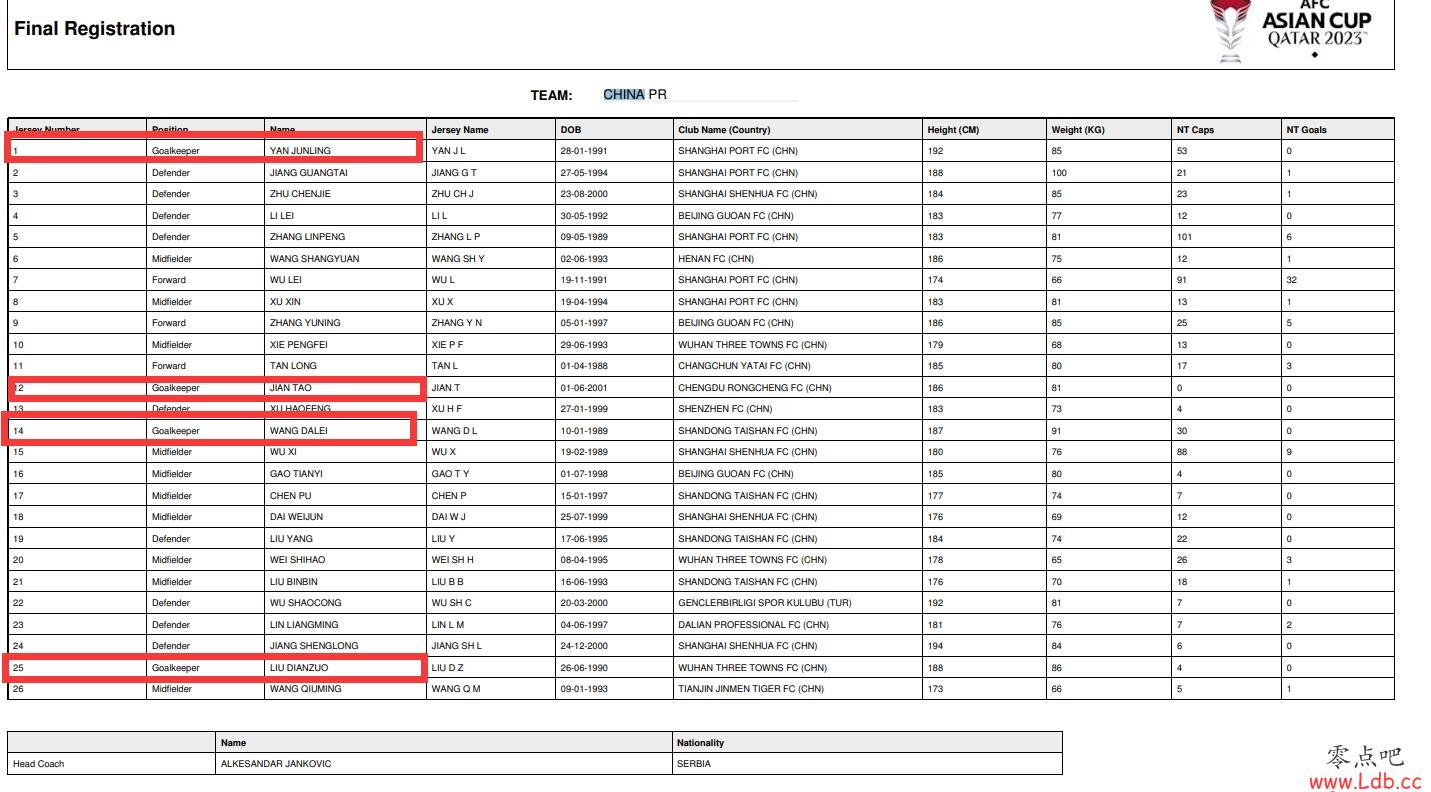
Task: Select player name TAN LONG
Action: [293, 366]
